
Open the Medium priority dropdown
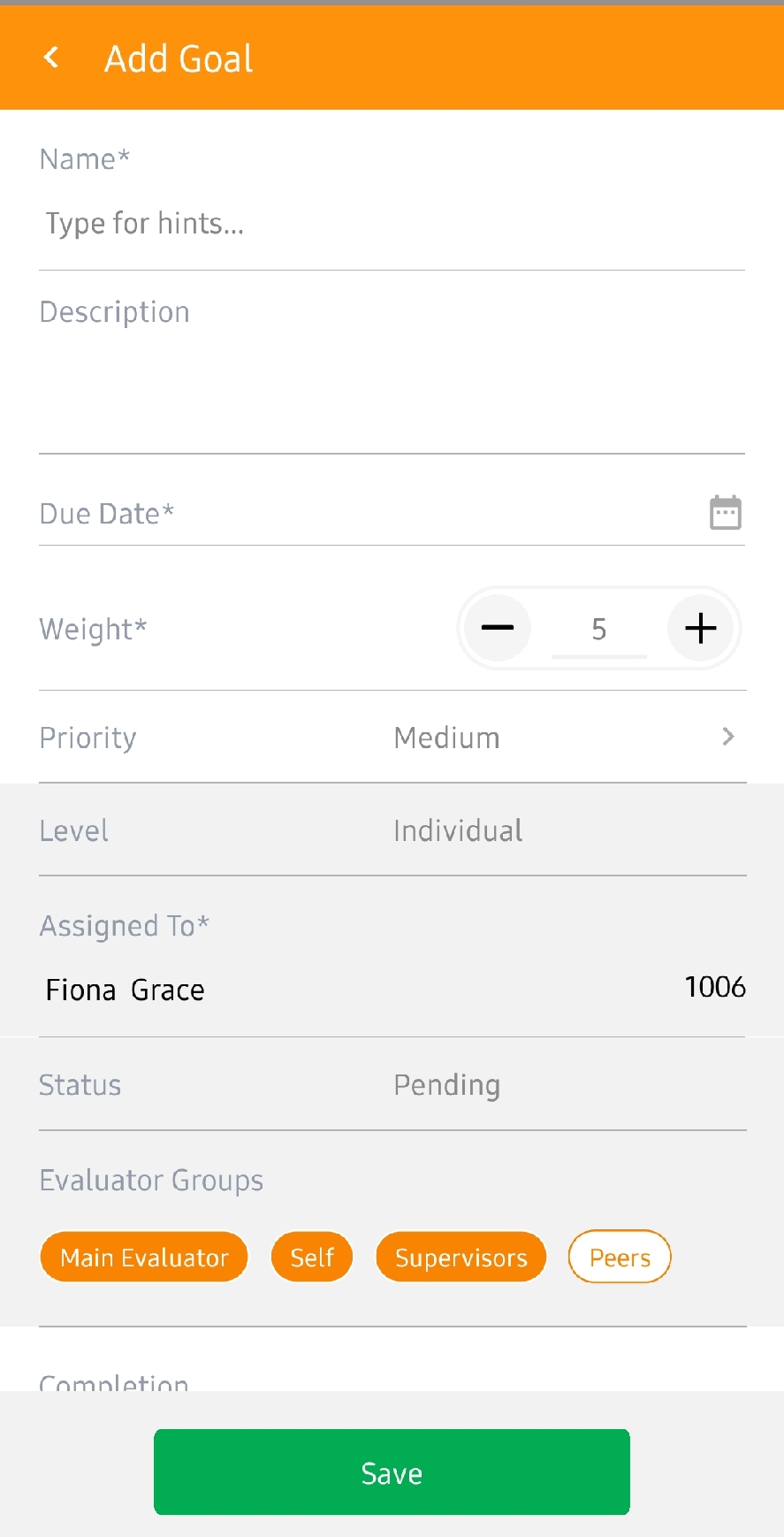tap(446, 738)
